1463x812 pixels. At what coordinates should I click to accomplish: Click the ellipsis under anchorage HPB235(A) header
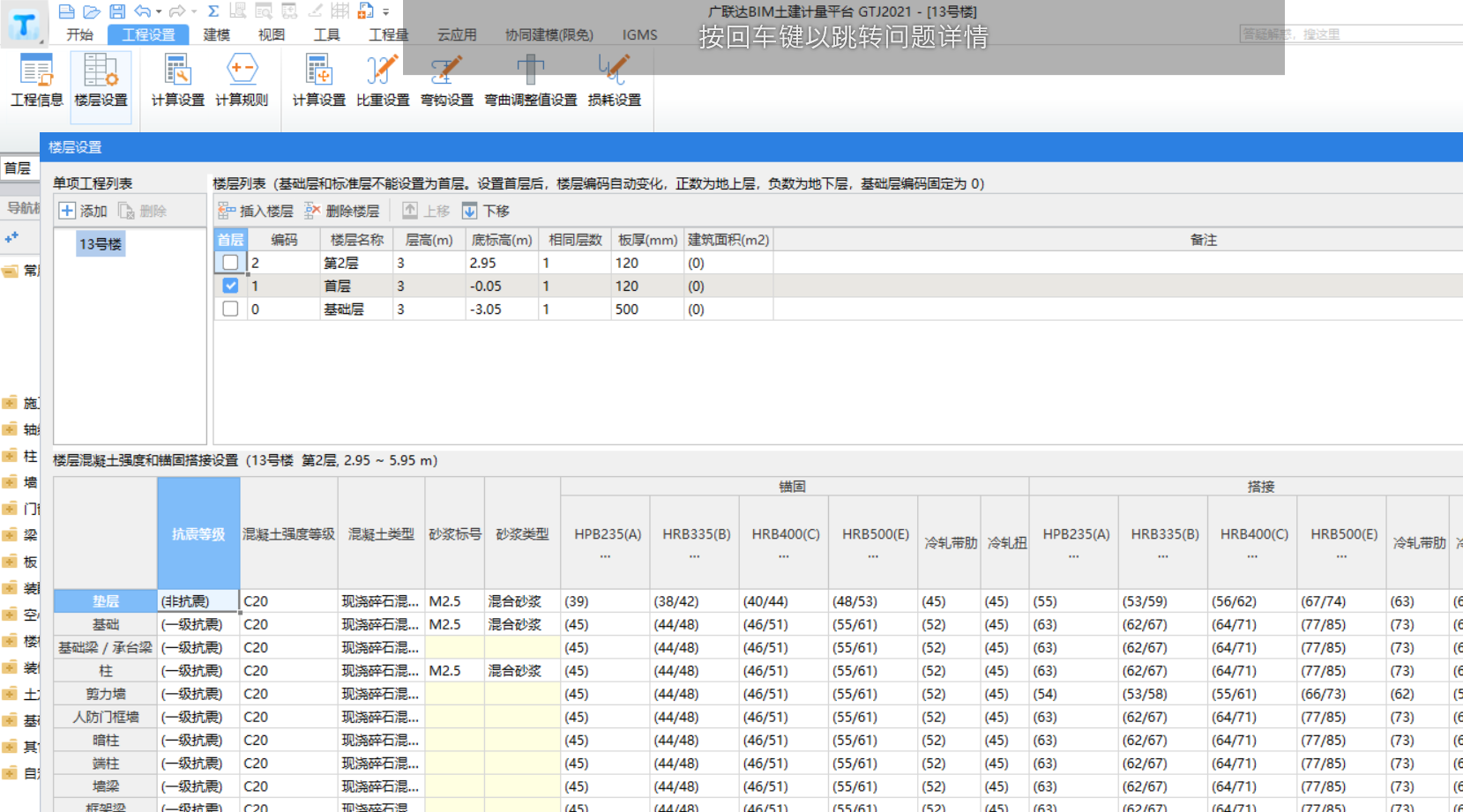point(605,555)
